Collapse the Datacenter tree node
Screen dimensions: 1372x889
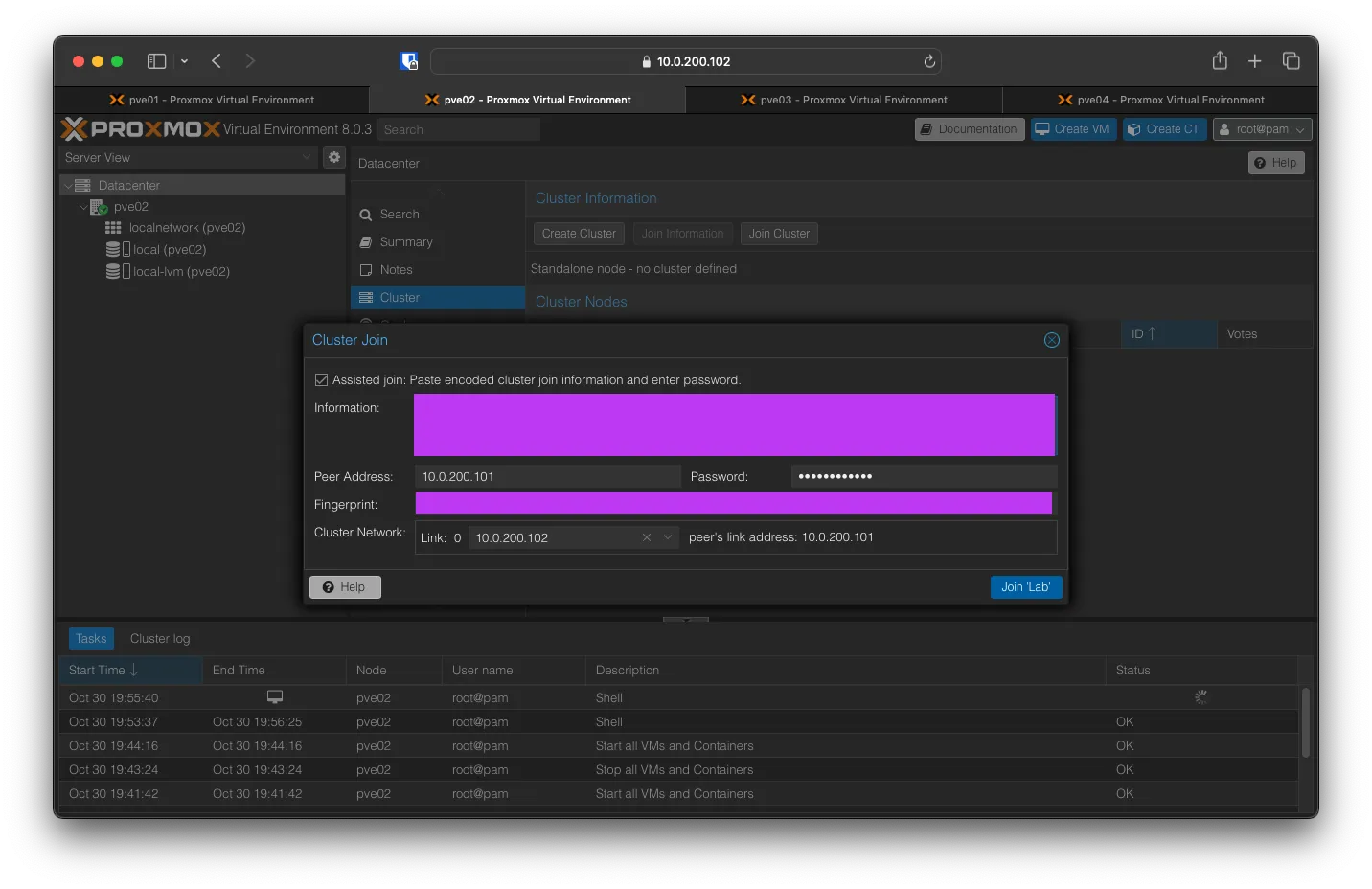pos(68,186)
